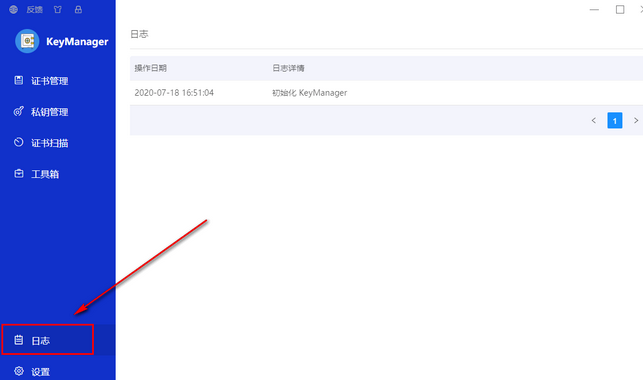This screenshot has height=380, width=643.
Task: Click the 工具箱 toolbox icon
Action: click(19, 173)
